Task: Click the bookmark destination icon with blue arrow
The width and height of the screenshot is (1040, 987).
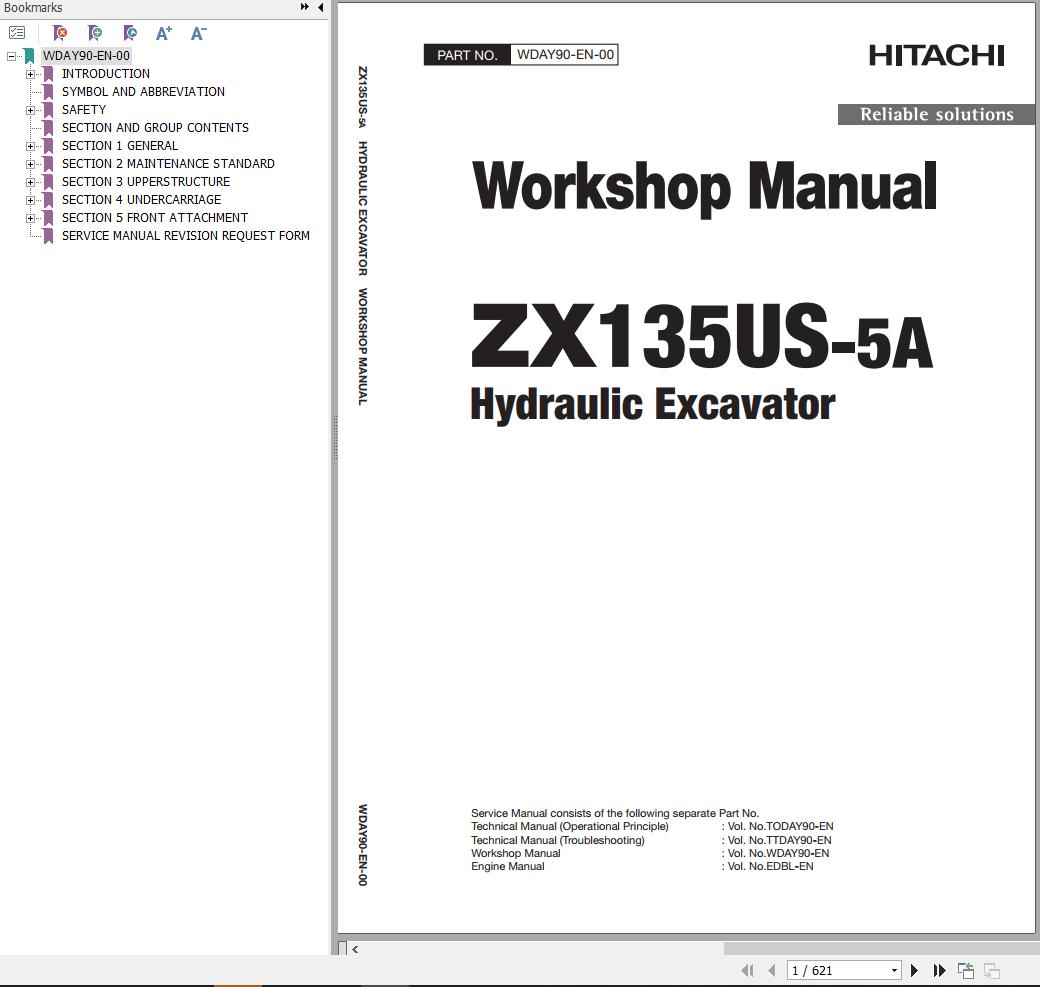Action: [130, 33]
